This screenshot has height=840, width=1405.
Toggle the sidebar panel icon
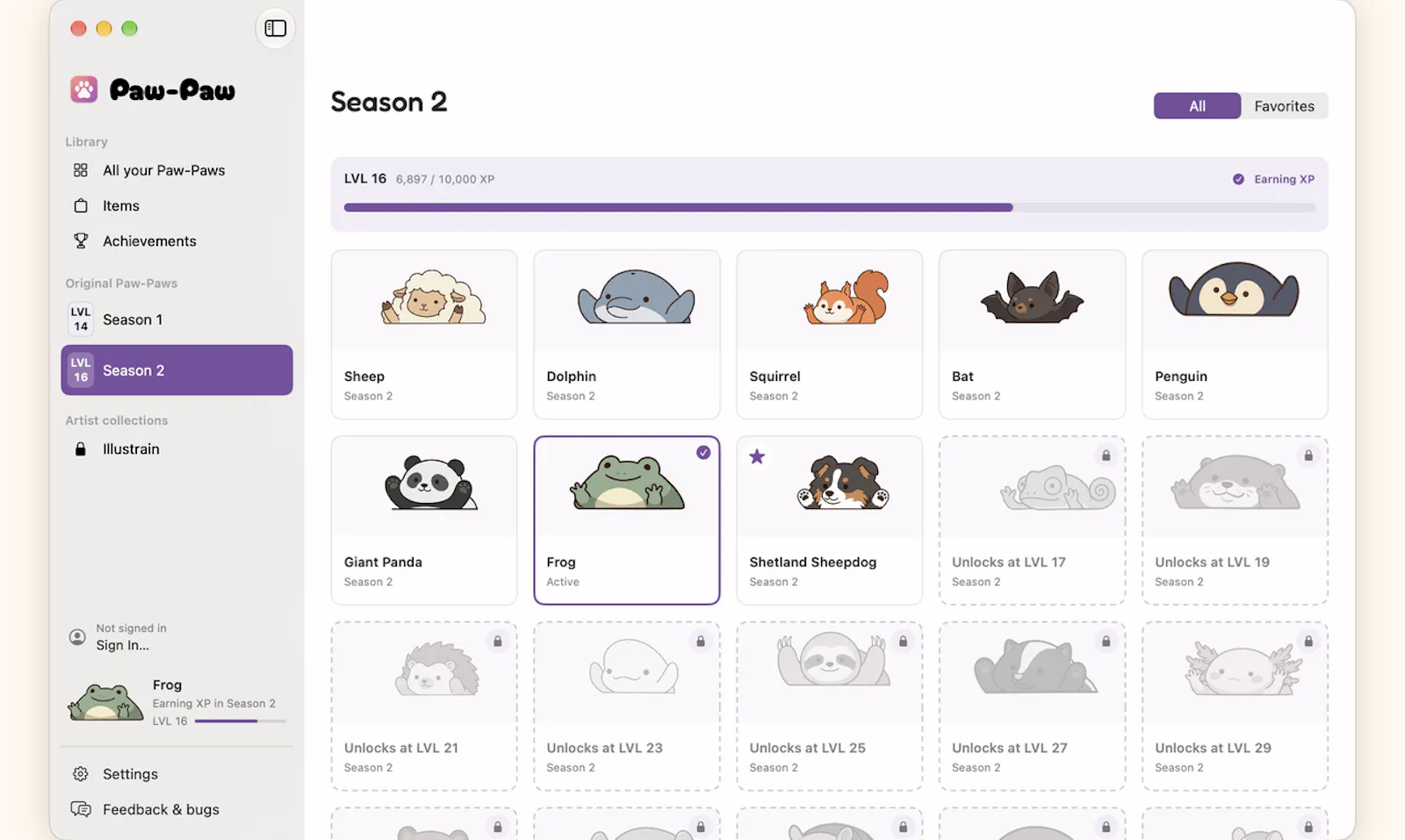coord(276,28)
